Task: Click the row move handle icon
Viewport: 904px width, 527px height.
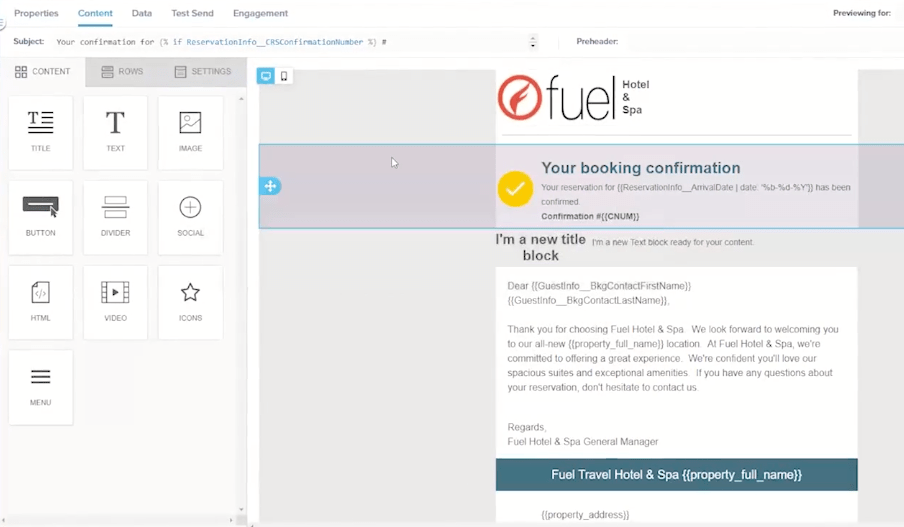Action: pyautogui.click(x=270, y=186)
